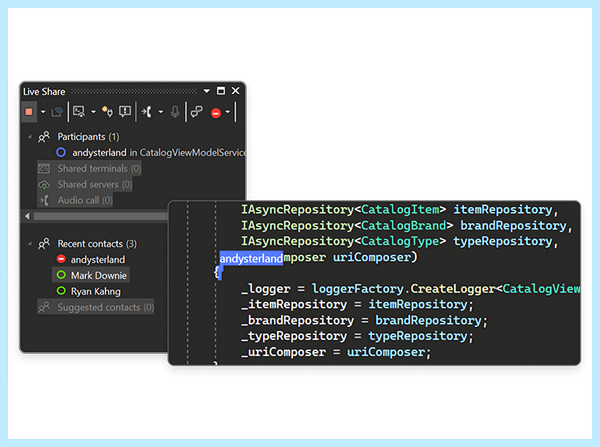Open the chat bubbles icon
Screen dimensions: 600x447
(197, 112)
